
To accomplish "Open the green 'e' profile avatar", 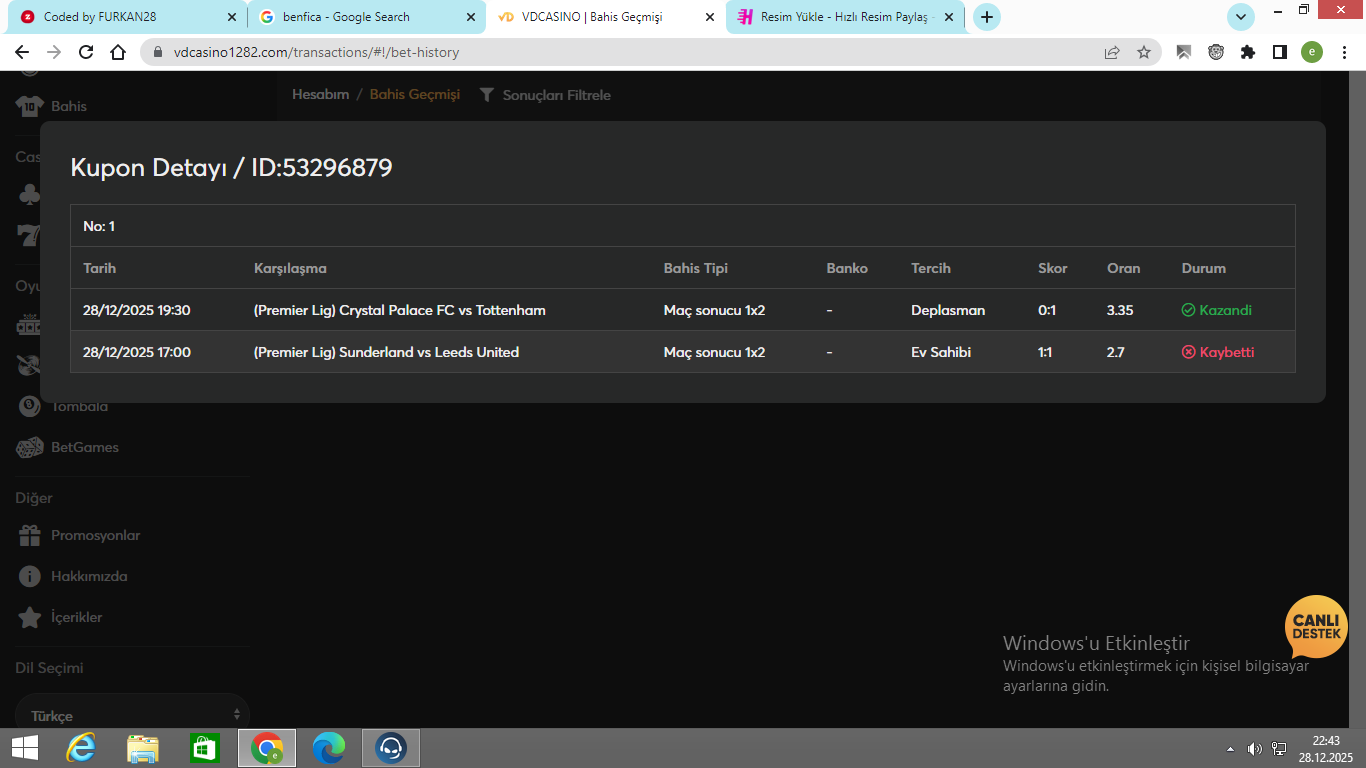I will click(x=1312, y=52).
